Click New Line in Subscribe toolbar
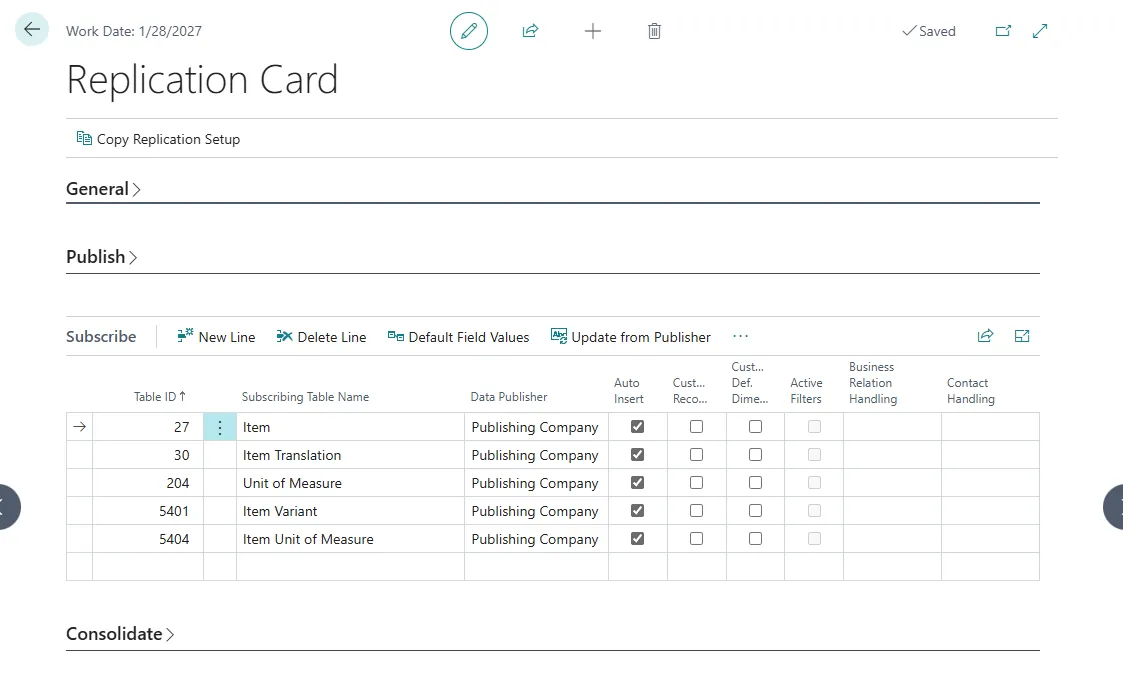This screenshot has height=674, width=1123. pyautogui.click(x=216, y=337)
